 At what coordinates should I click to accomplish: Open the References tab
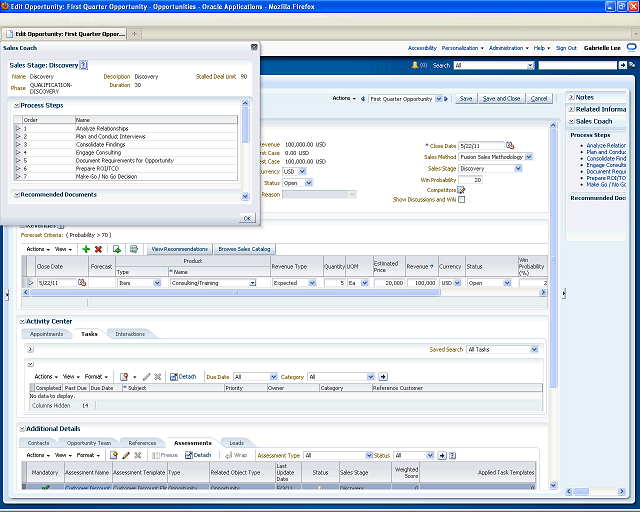pyautogui.click(x=142, y=443)
